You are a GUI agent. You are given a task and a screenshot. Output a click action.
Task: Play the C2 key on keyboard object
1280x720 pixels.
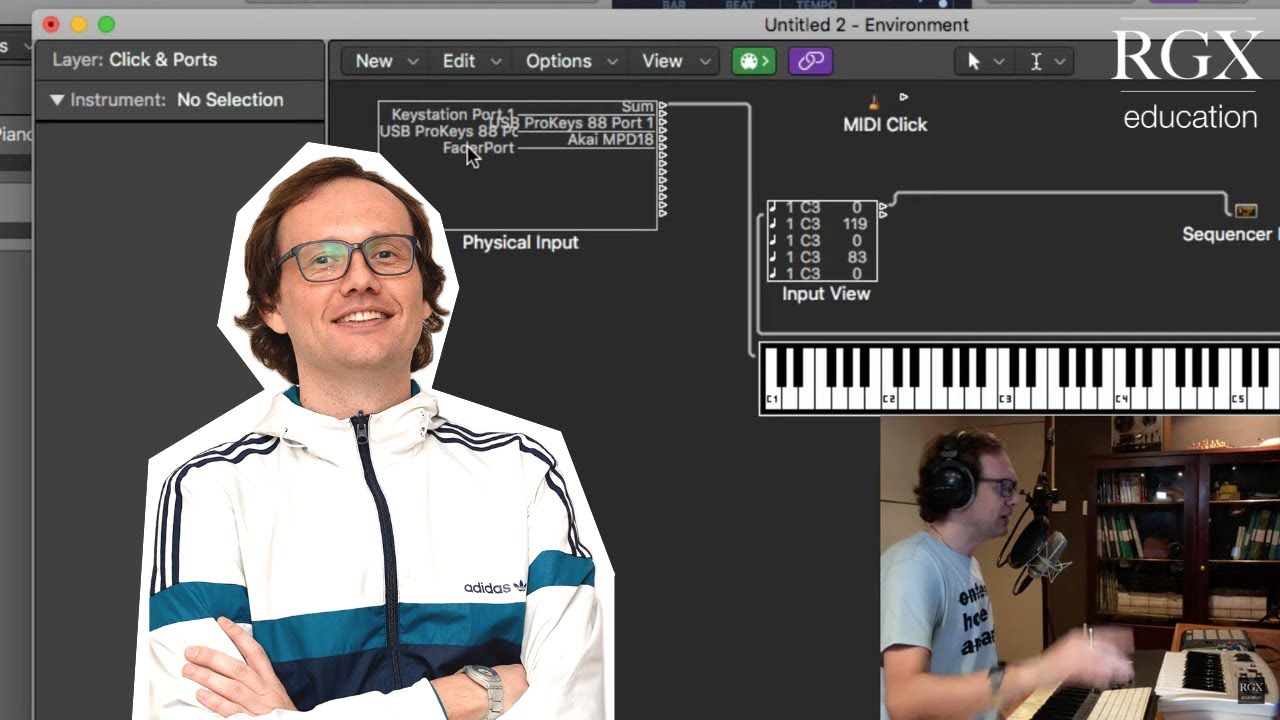(889, 390)
